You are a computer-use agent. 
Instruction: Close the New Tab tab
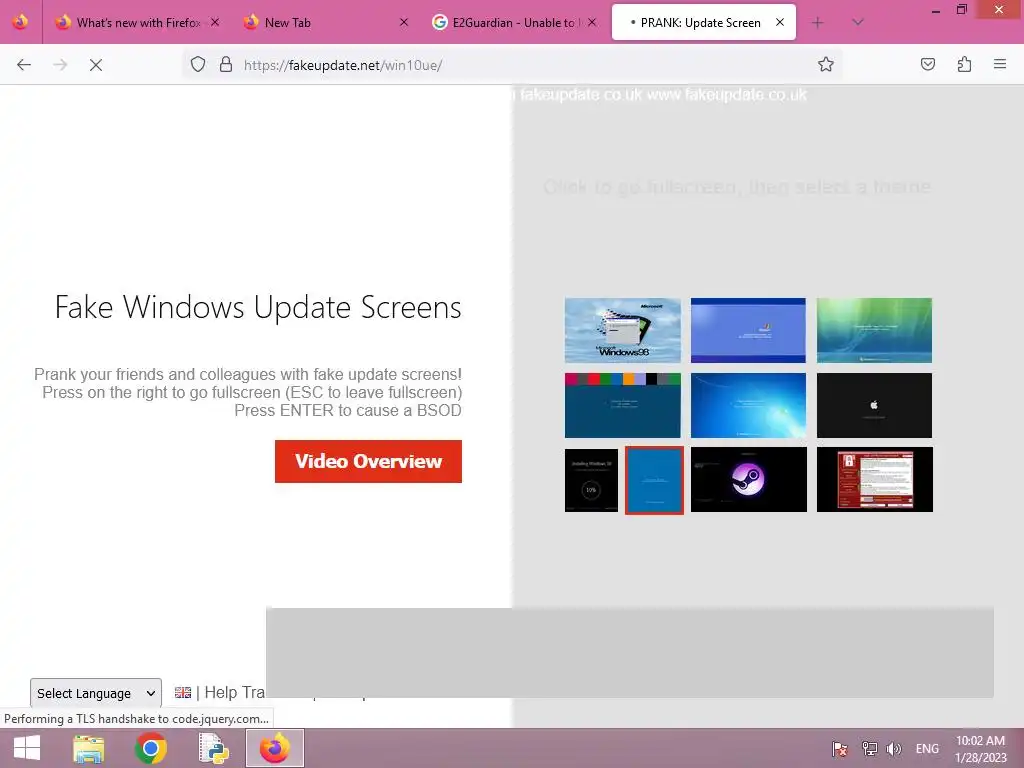(x=404, y=23)
